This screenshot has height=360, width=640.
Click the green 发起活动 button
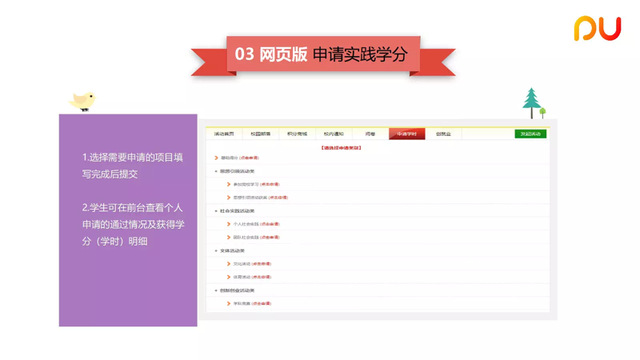[530, 134]
